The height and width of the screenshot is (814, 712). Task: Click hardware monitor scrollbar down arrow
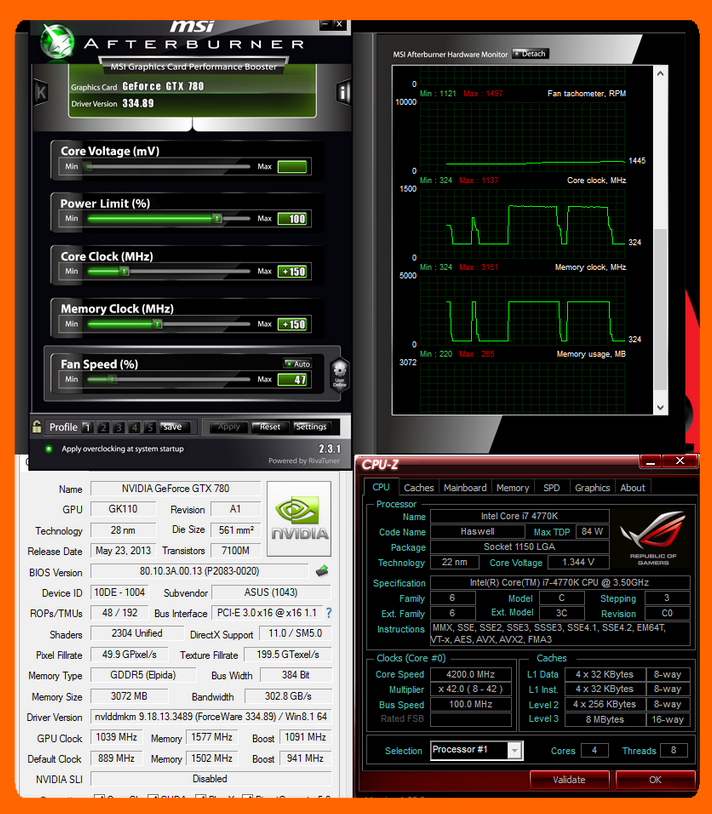tap(660, 408)
